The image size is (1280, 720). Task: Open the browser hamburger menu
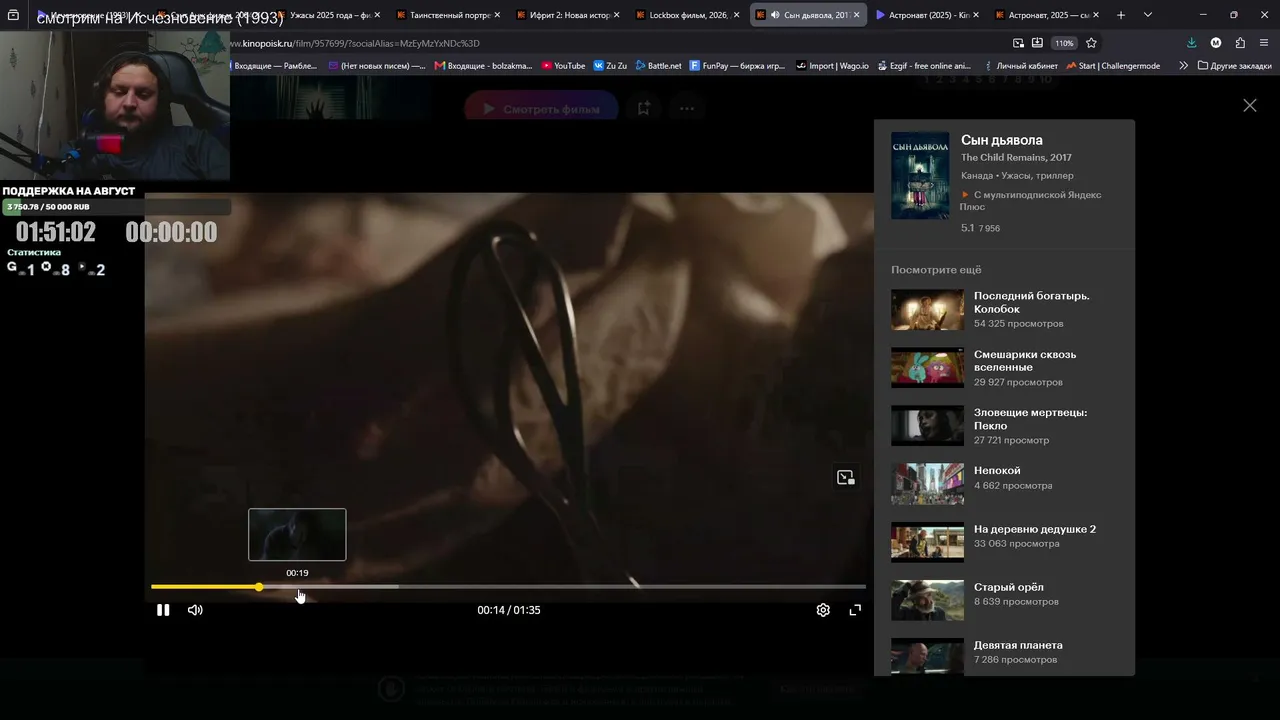pos(1265,43)
